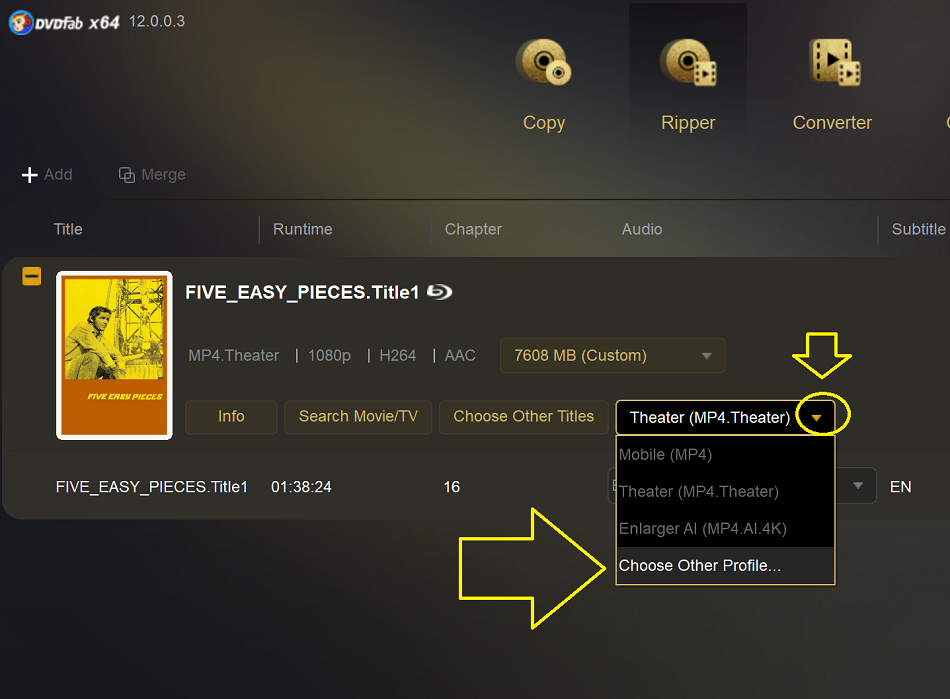950x699 pixels.
Task: Click the Add label next to the plus icon
Action: [x=58, y=175]
